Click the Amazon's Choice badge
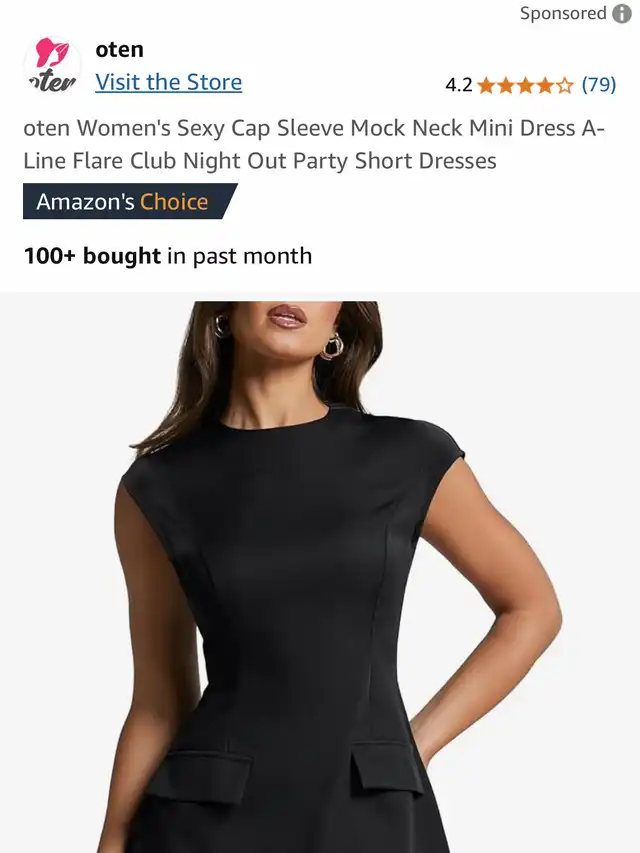Image resolution: width=640 pixels, height=853 pixels. tap(130, 201)
